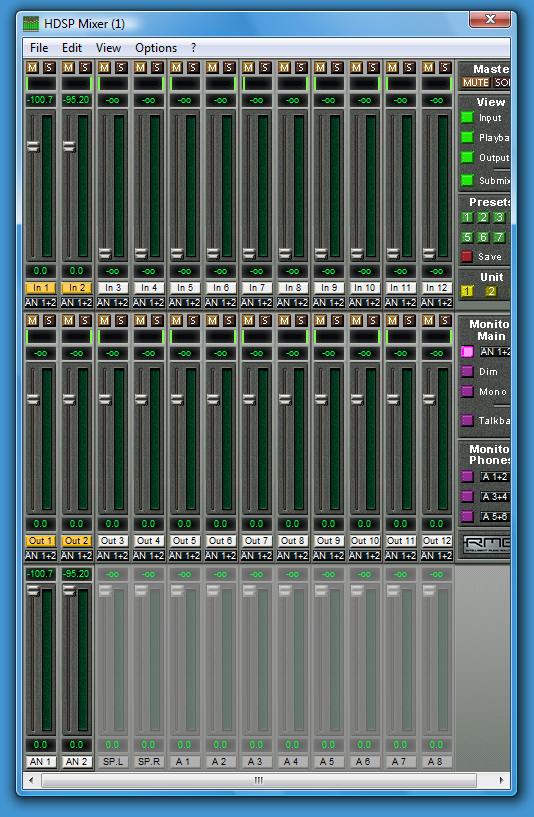Image resolution: width=534 pixels, height=817 pixels.
Task: Toggle the pink Monitor Main AN 1+2 button
Action: click(x=467, y=352)
